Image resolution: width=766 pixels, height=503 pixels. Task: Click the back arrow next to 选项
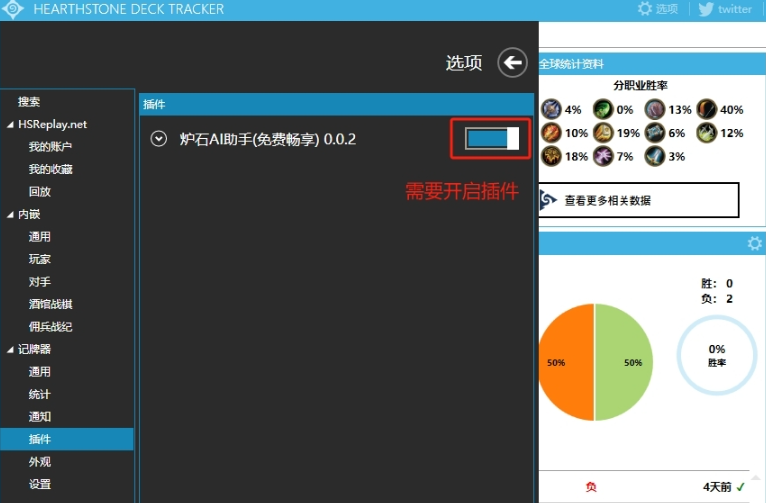[x=512, y=63]
